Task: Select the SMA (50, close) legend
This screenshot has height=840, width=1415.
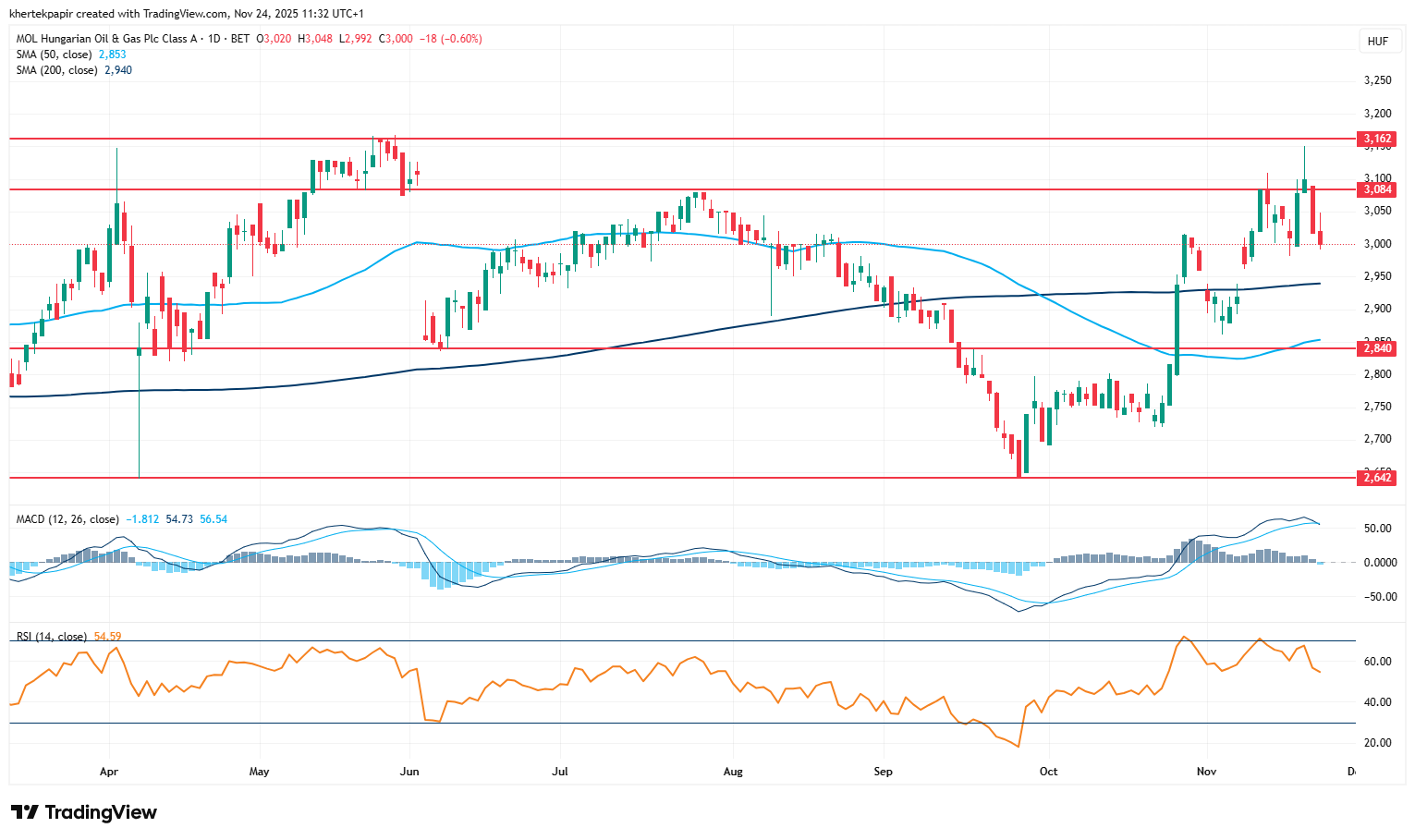Action: click(54, 55)
